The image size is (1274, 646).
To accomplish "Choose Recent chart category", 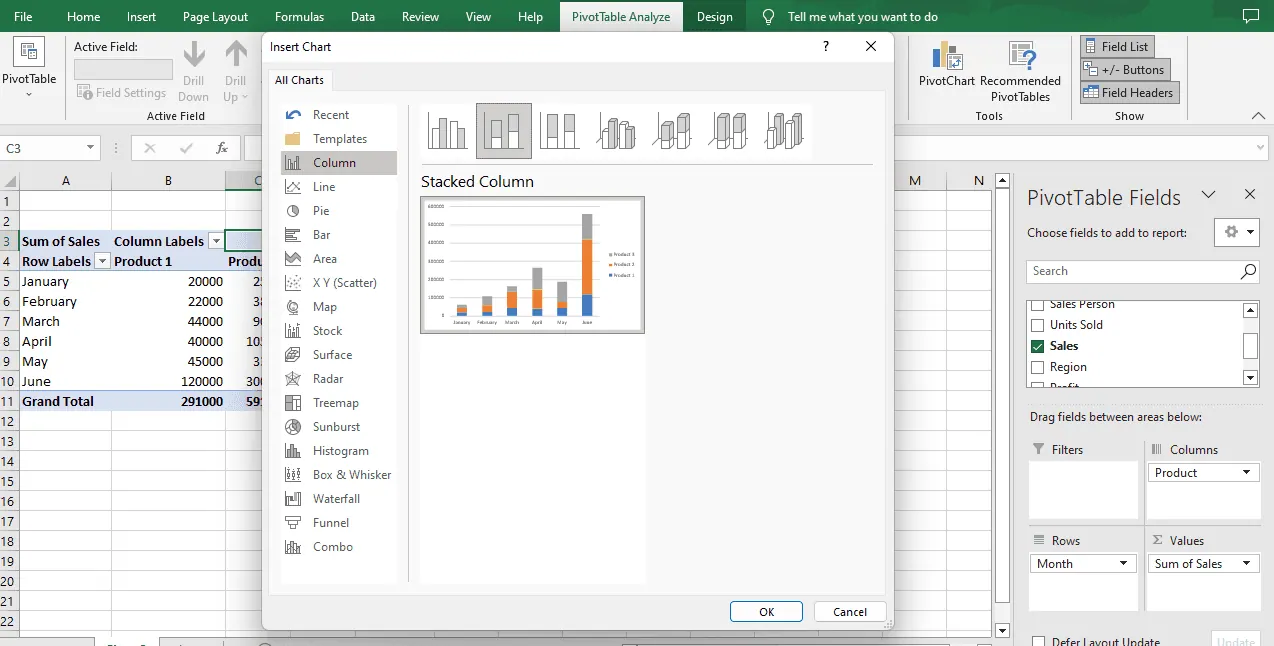I will coord(339,115).
